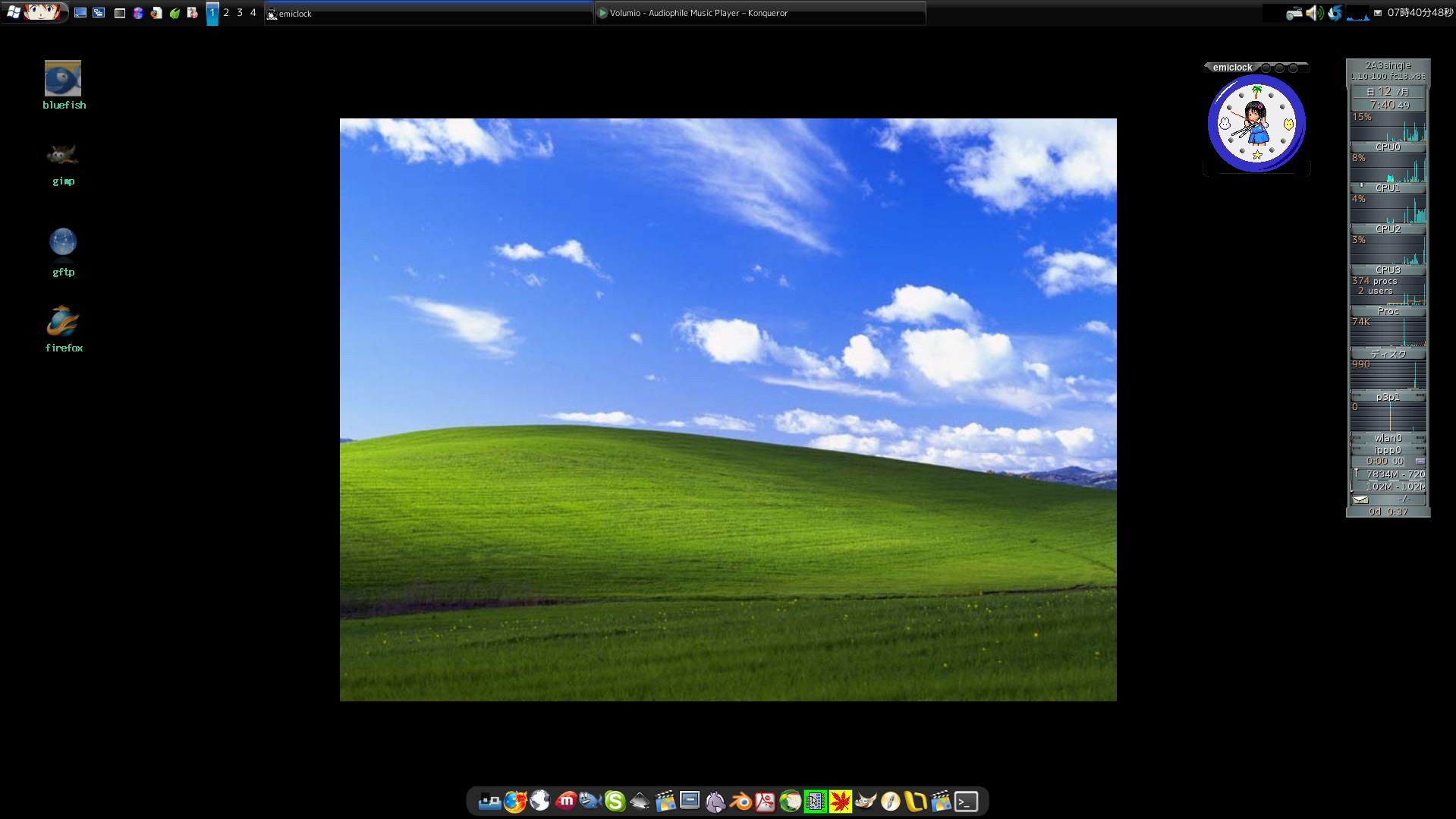Launch Firefox from the dock
Viewport: 1456px width, 819px height.
click(x=516, y=801)
